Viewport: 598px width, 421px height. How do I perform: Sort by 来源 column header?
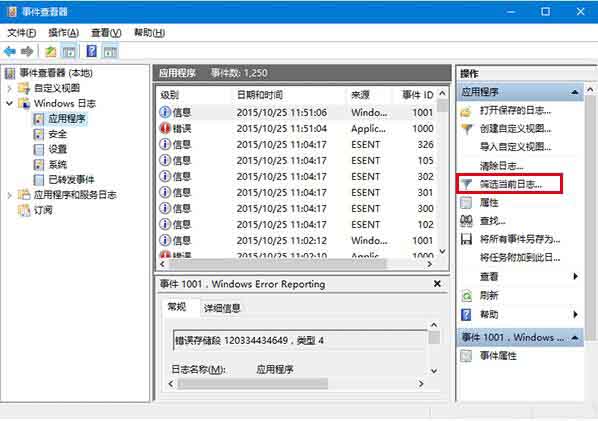370,95
